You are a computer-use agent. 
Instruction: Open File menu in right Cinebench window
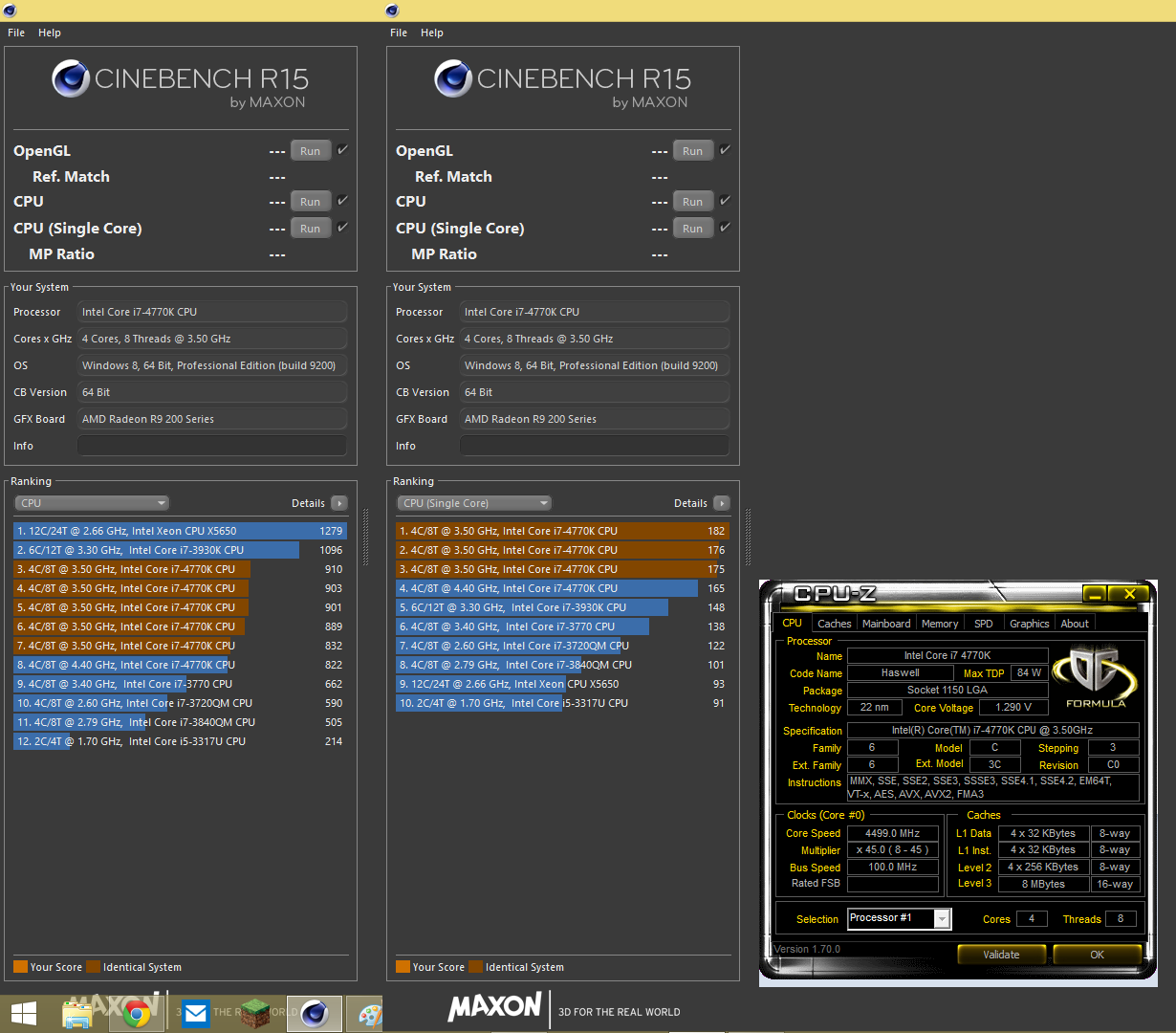point(399,33)
